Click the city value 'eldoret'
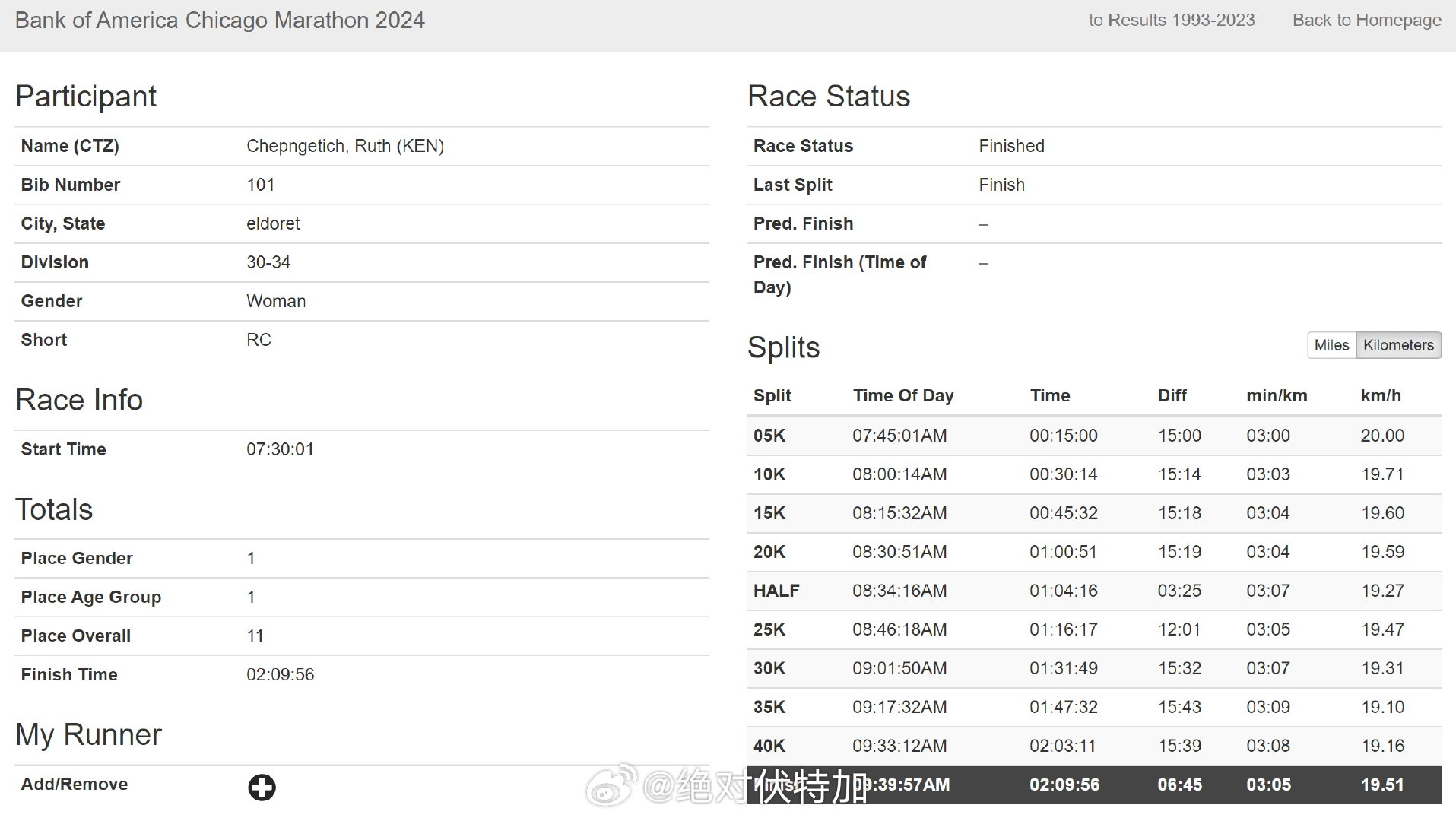This screenshot has width=1456, height=821. click(x=273, y=223)
